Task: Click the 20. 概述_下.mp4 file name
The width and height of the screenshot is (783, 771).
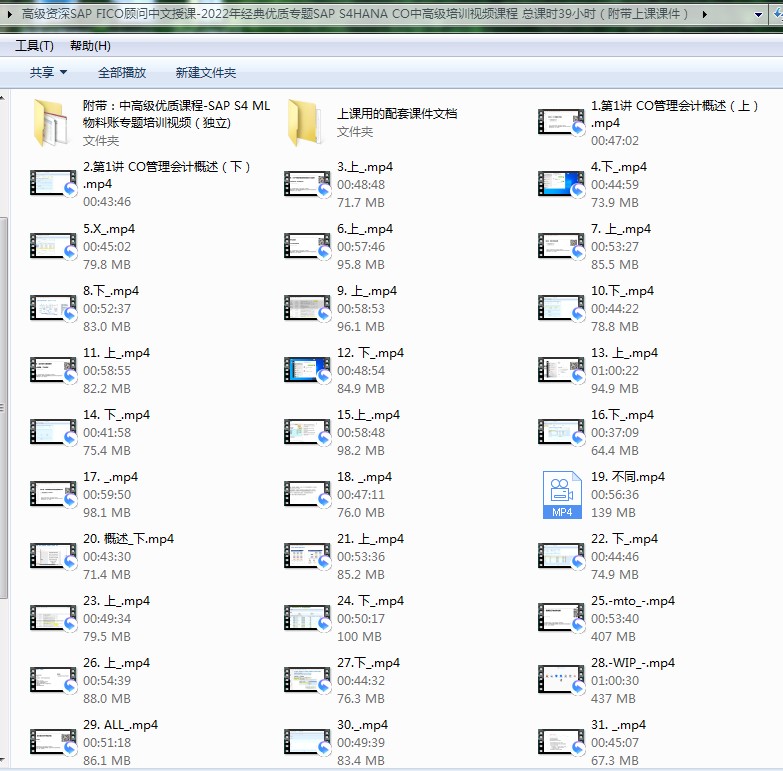Action: (128, 539)
